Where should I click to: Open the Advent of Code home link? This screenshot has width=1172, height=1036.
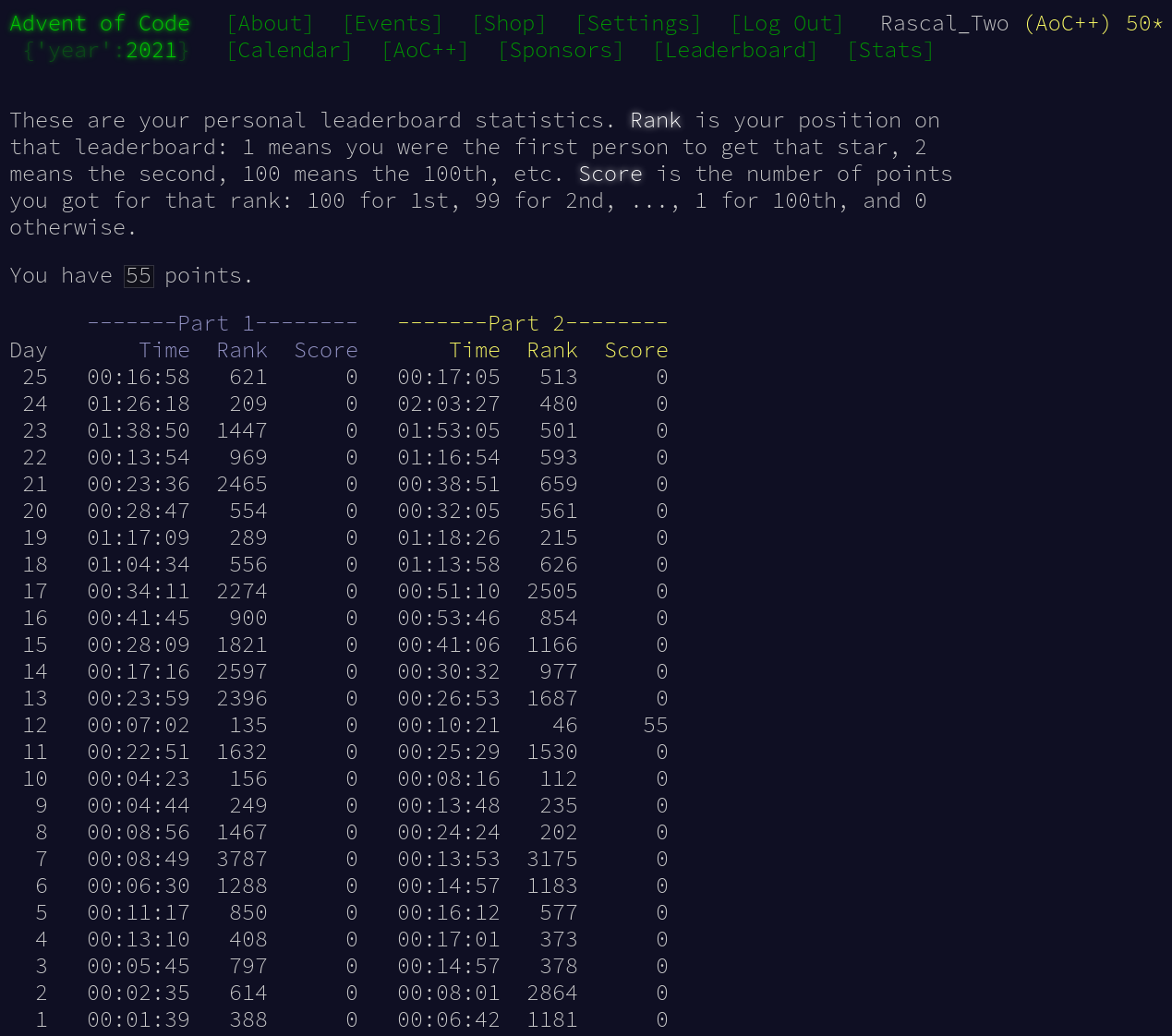(100, 23)
